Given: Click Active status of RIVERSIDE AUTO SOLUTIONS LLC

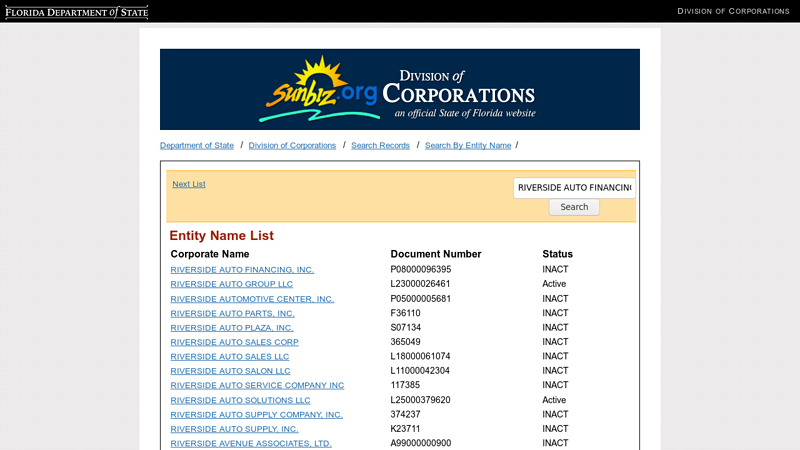Looking at the screenshot, I should (554, 400).
